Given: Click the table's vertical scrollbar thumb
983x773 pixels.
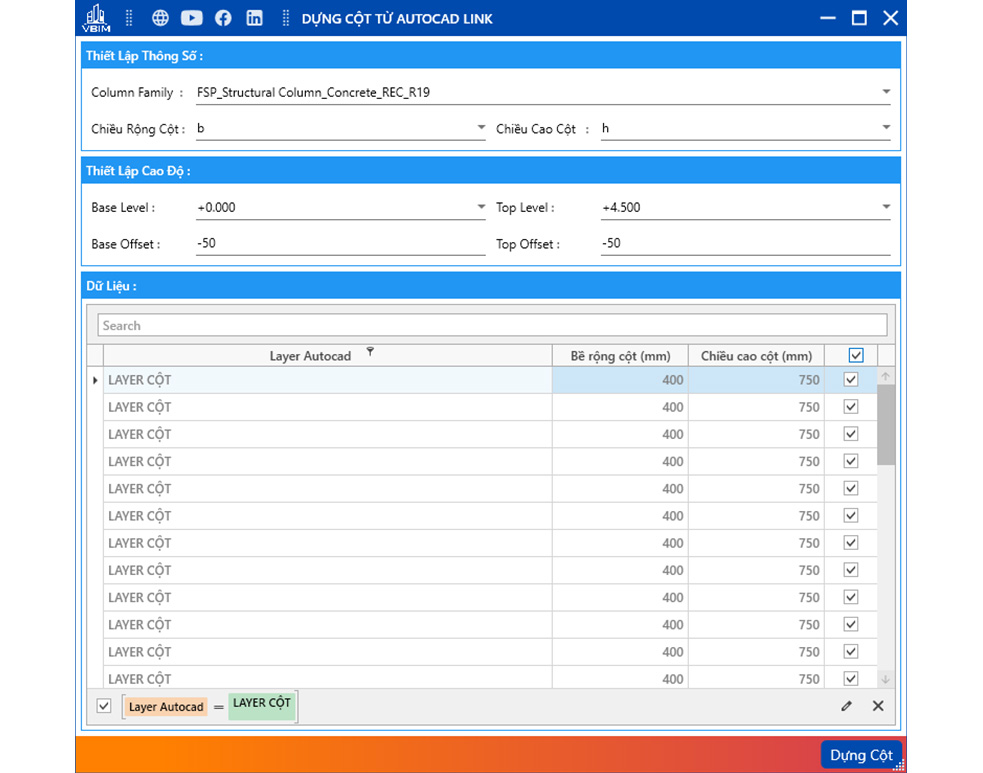Looking at the screenshot, I should 886,425.
